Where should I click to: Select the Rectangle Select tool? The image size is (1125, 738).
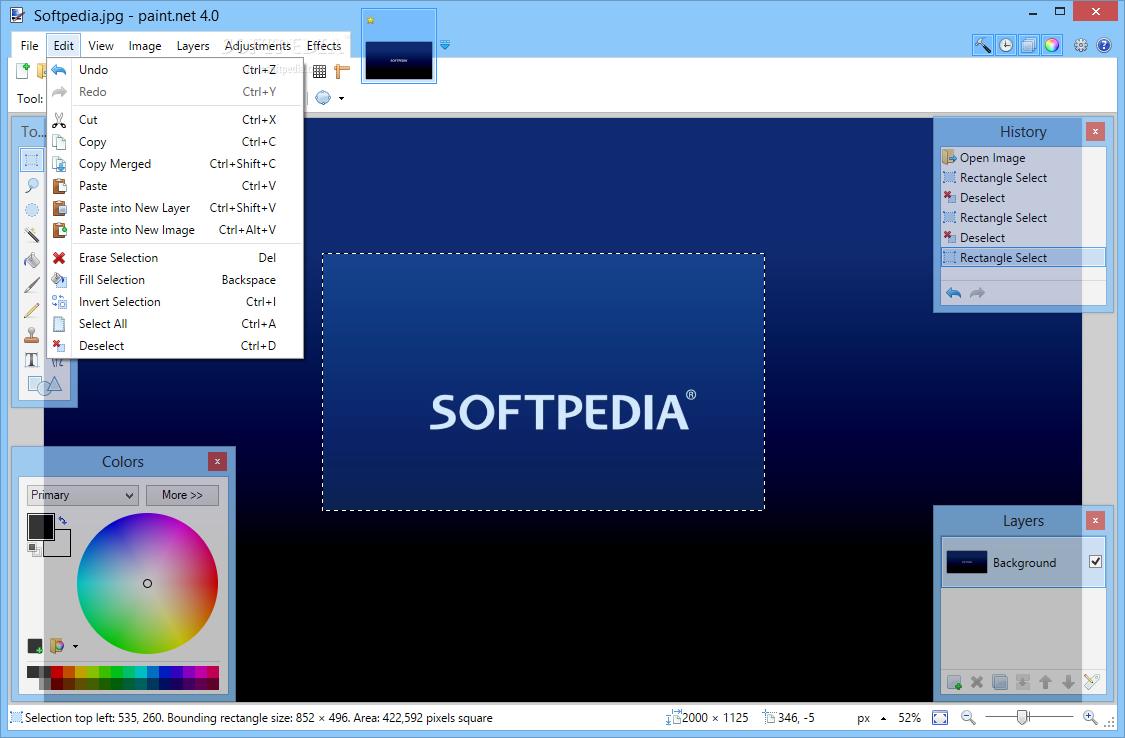pos(32,160)
